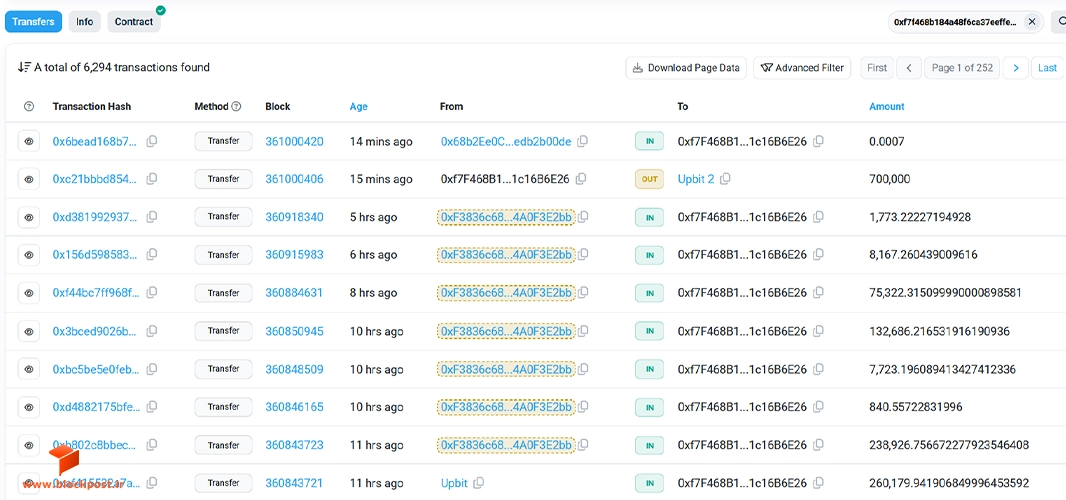Go to previous page with left chevron
Viewport: 1066px width, 500px height.
[x=908, y=68]
